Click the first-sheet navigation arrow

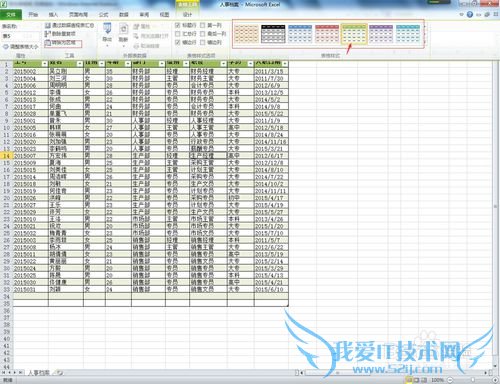tap(4, 373)
